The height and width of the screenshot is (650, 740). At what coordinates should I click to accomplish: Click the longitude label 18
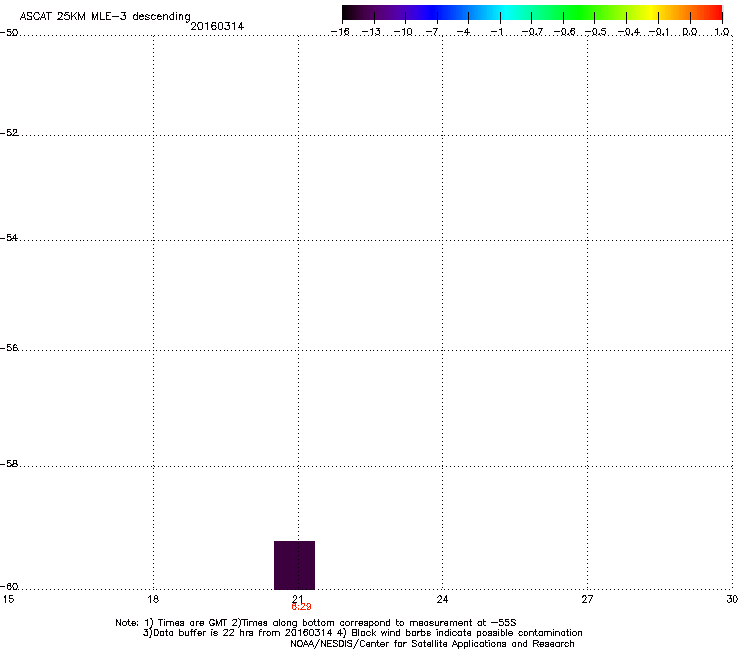[153, 599]
